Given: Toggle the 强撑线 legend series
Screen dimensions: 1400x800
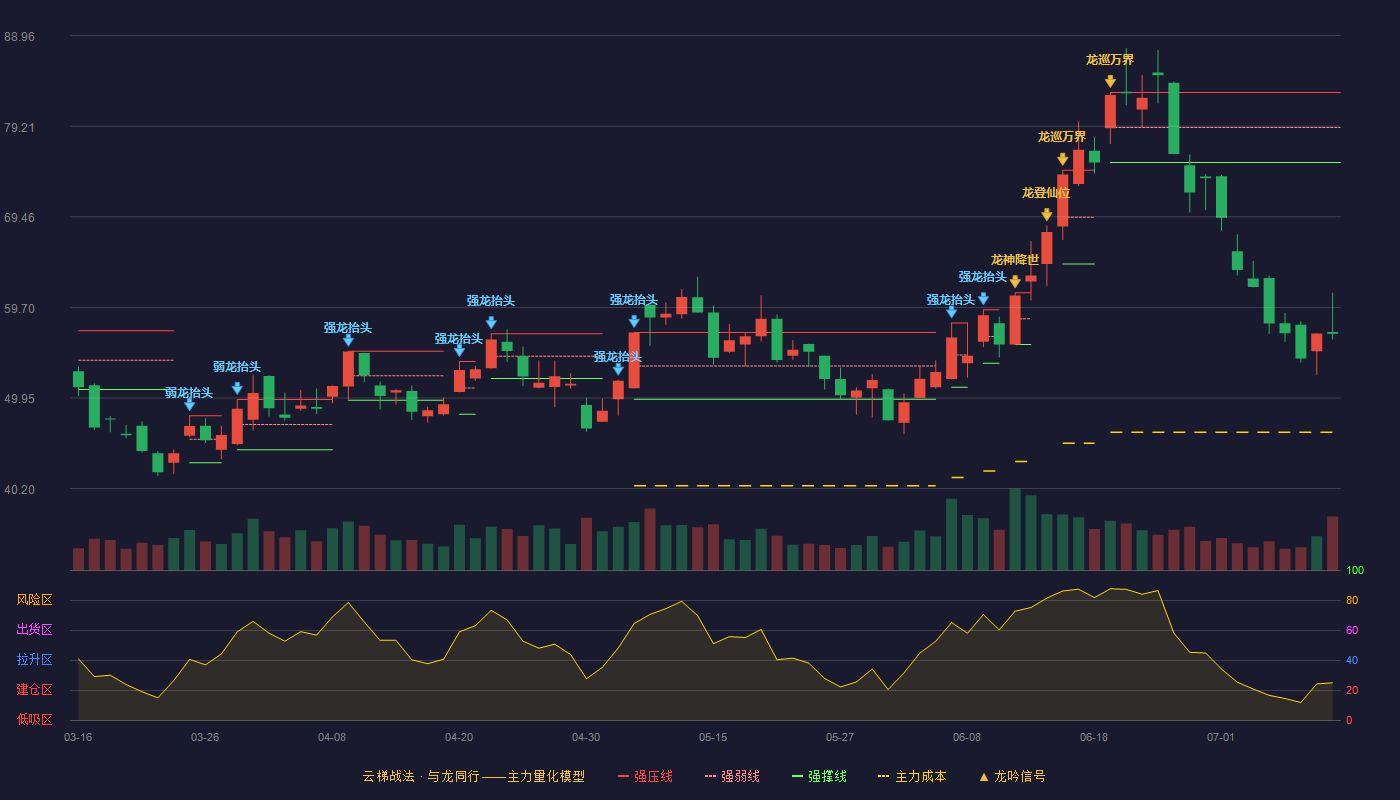Looking at the screenshot, I should pyautogui.click(x=819, y=776).
